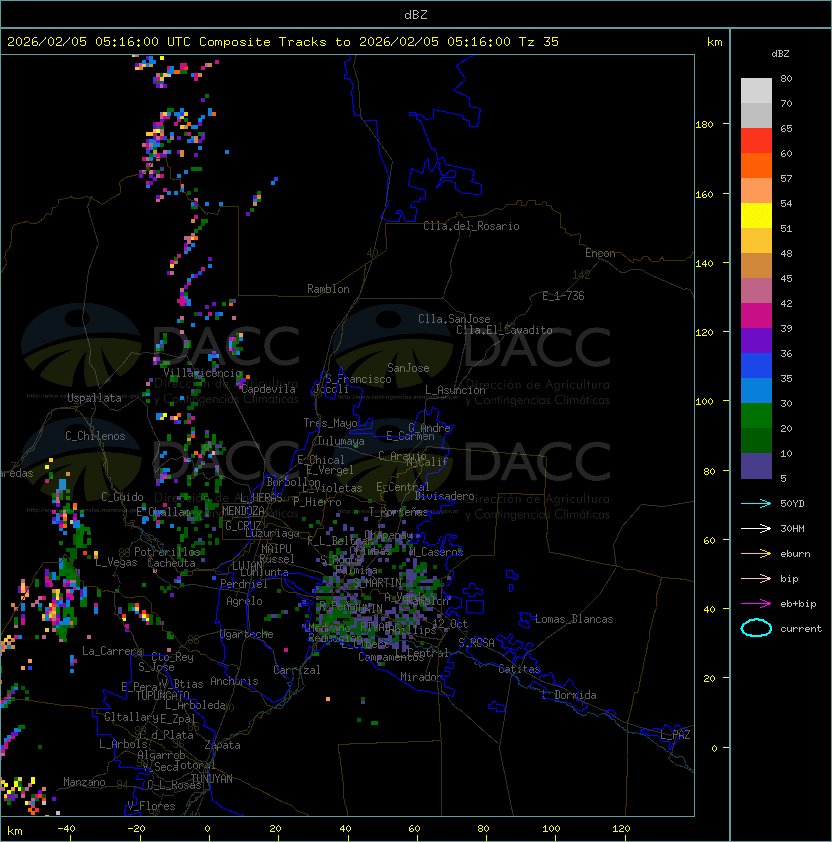Click the TUPUNGATO label

(x=162, y=695)
